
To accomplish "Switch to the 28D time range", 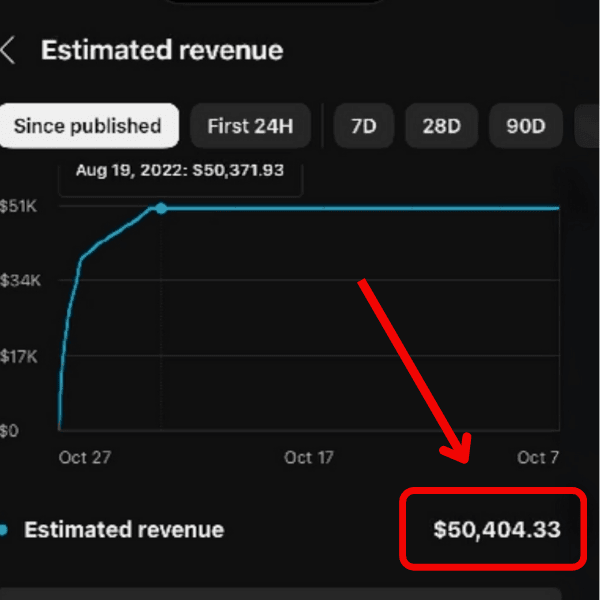I will coord(441,126).
